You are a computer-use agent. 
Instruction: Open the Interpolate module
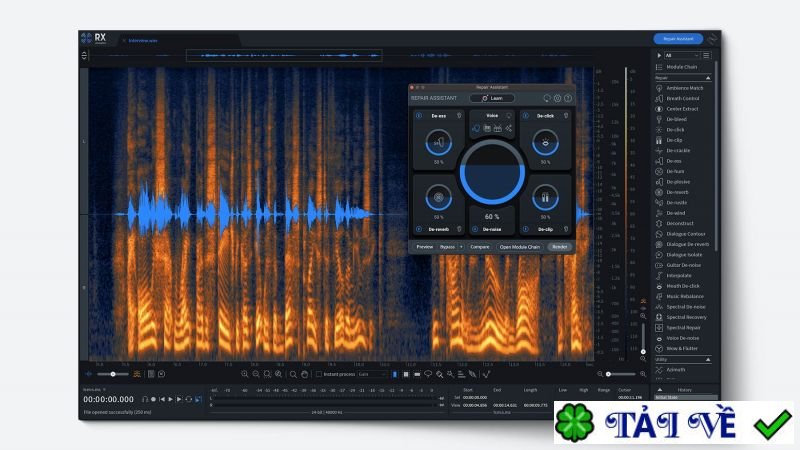coord(673,276)
